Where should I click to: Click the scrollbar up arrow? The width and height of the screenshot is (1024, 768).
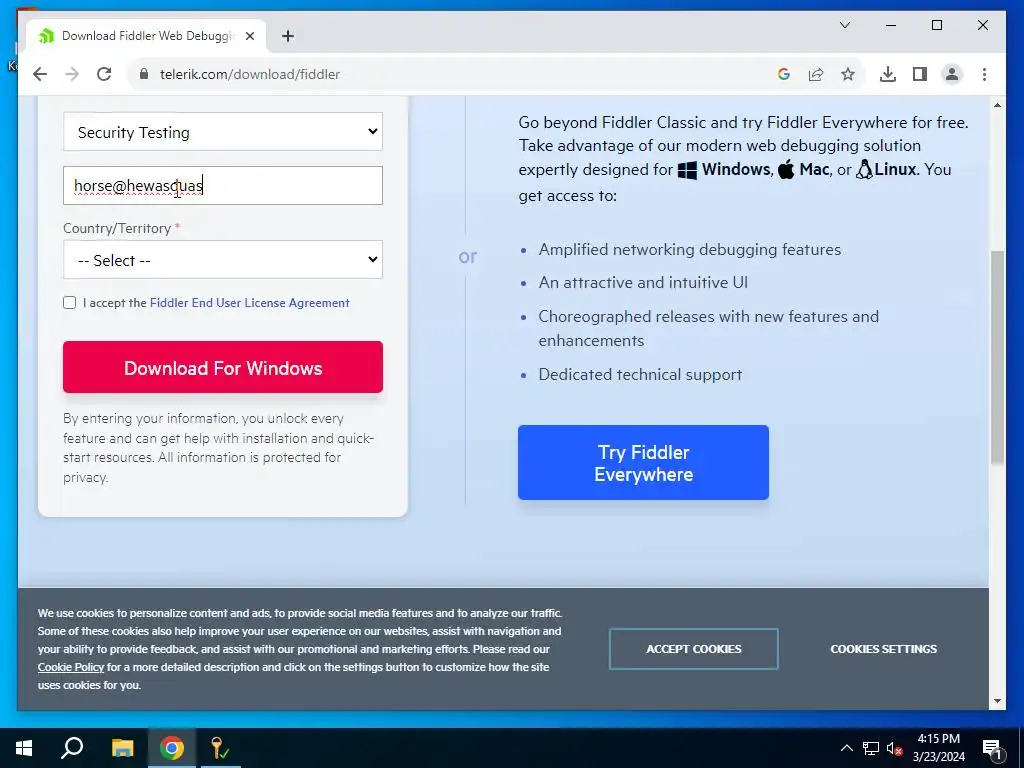pyautogui.click(x=997, y=105)
